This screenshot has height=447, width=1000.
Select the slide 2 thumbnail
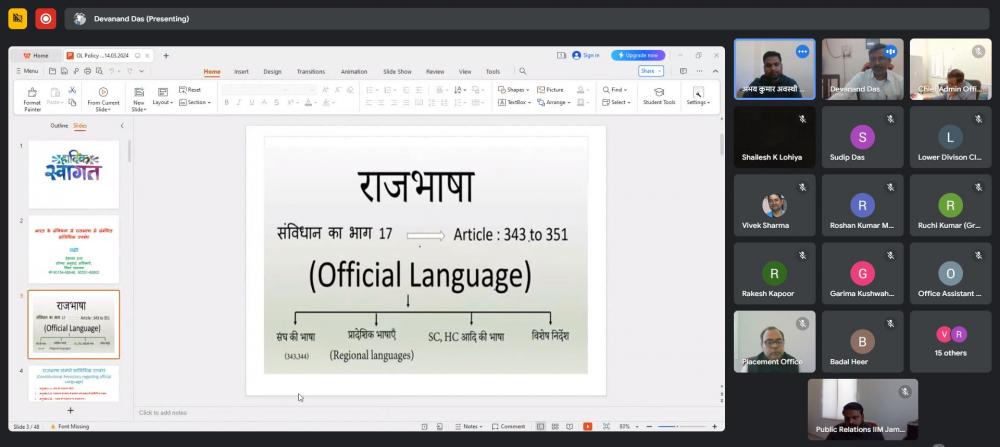(73, 248)
